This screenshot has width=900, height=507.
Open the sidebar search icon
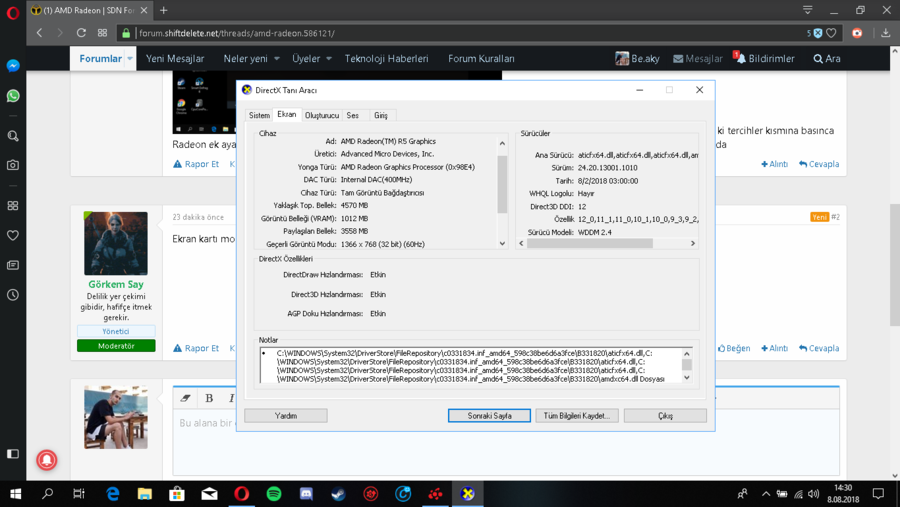(x=13, y=136)
